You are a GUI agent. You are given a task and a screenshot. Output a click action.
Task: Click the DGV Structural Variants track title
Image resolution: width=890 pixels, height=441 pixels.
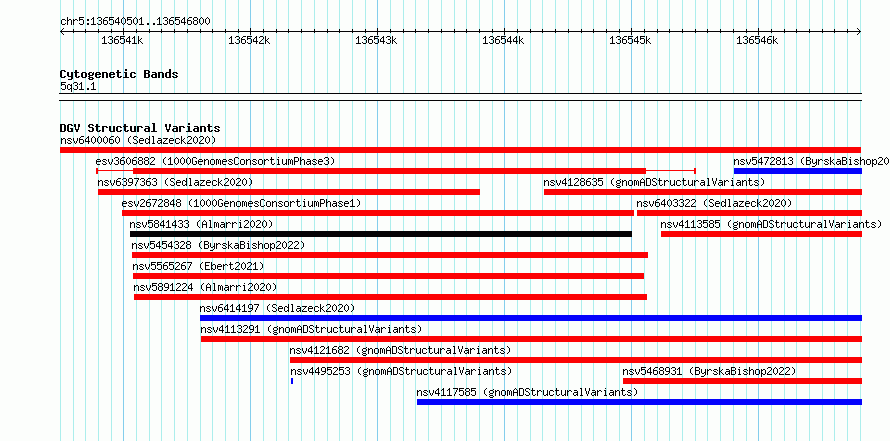140,128
